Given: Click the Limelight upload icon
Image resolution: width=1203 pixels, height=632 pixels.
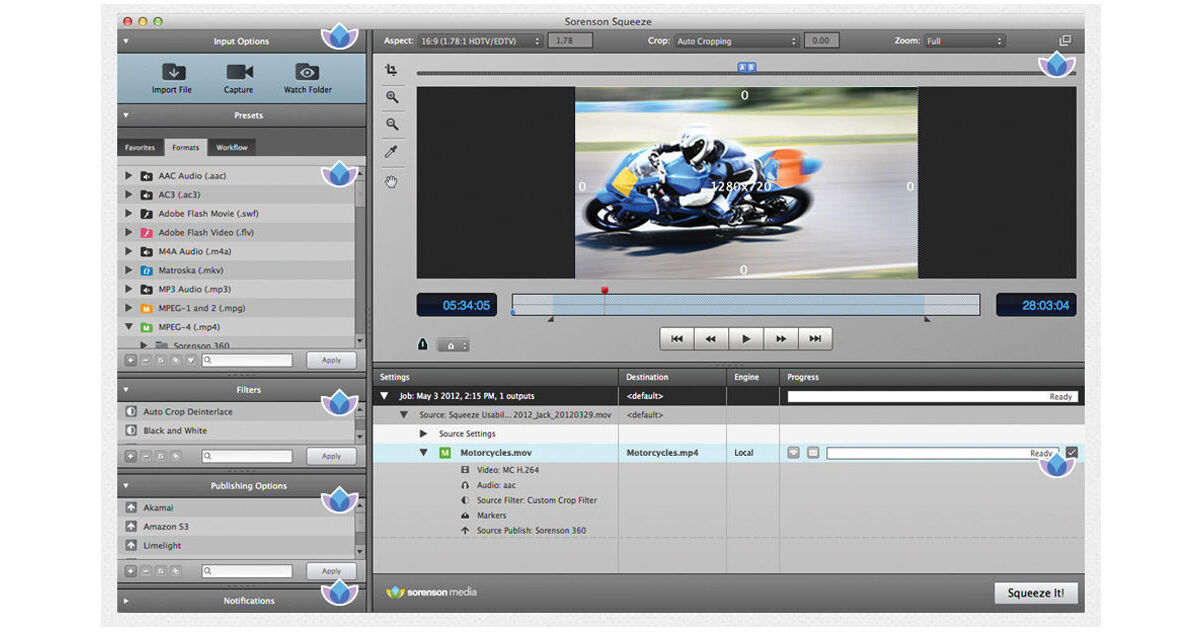Looking at the screenshot, I should pyautogui.click(x=131, y=546).
